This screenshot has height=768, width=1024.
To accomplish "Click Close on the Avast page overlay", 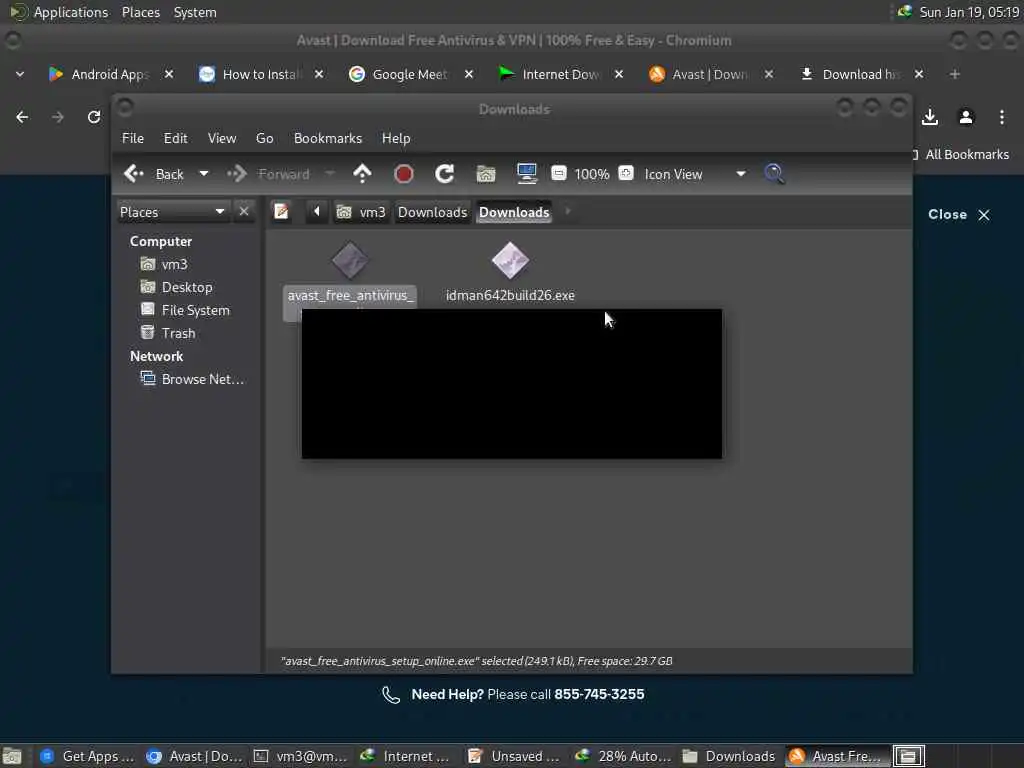I will point(959,215).
